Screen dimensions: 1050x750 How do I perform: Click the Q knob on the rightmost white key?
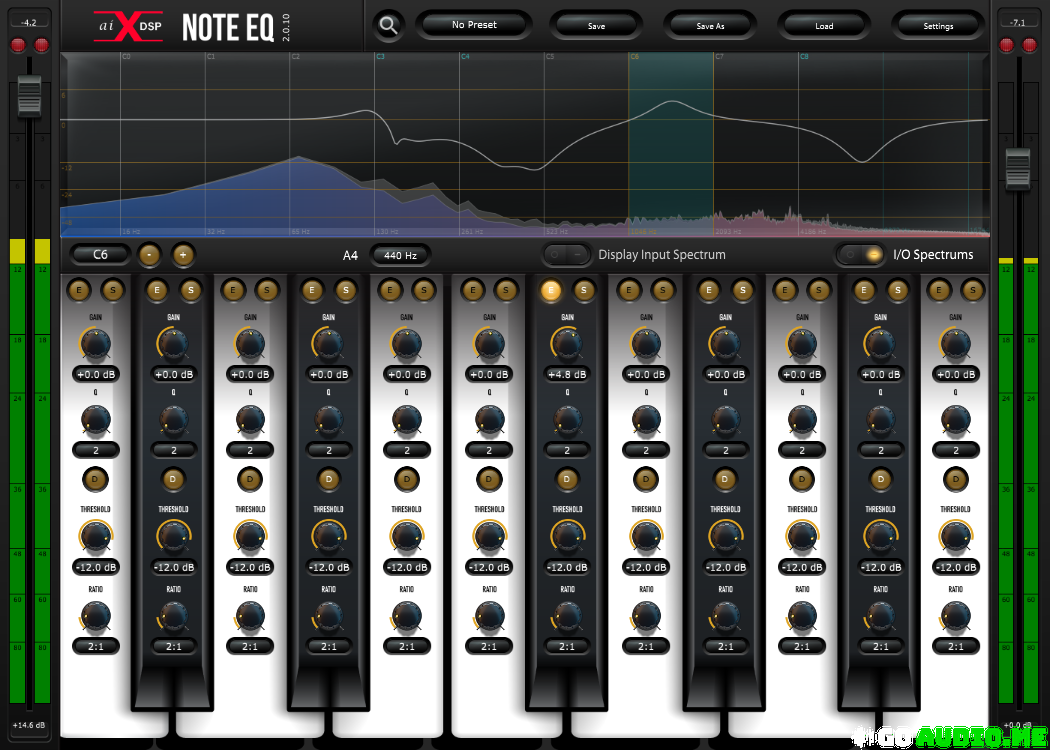[x=956, y=420]
